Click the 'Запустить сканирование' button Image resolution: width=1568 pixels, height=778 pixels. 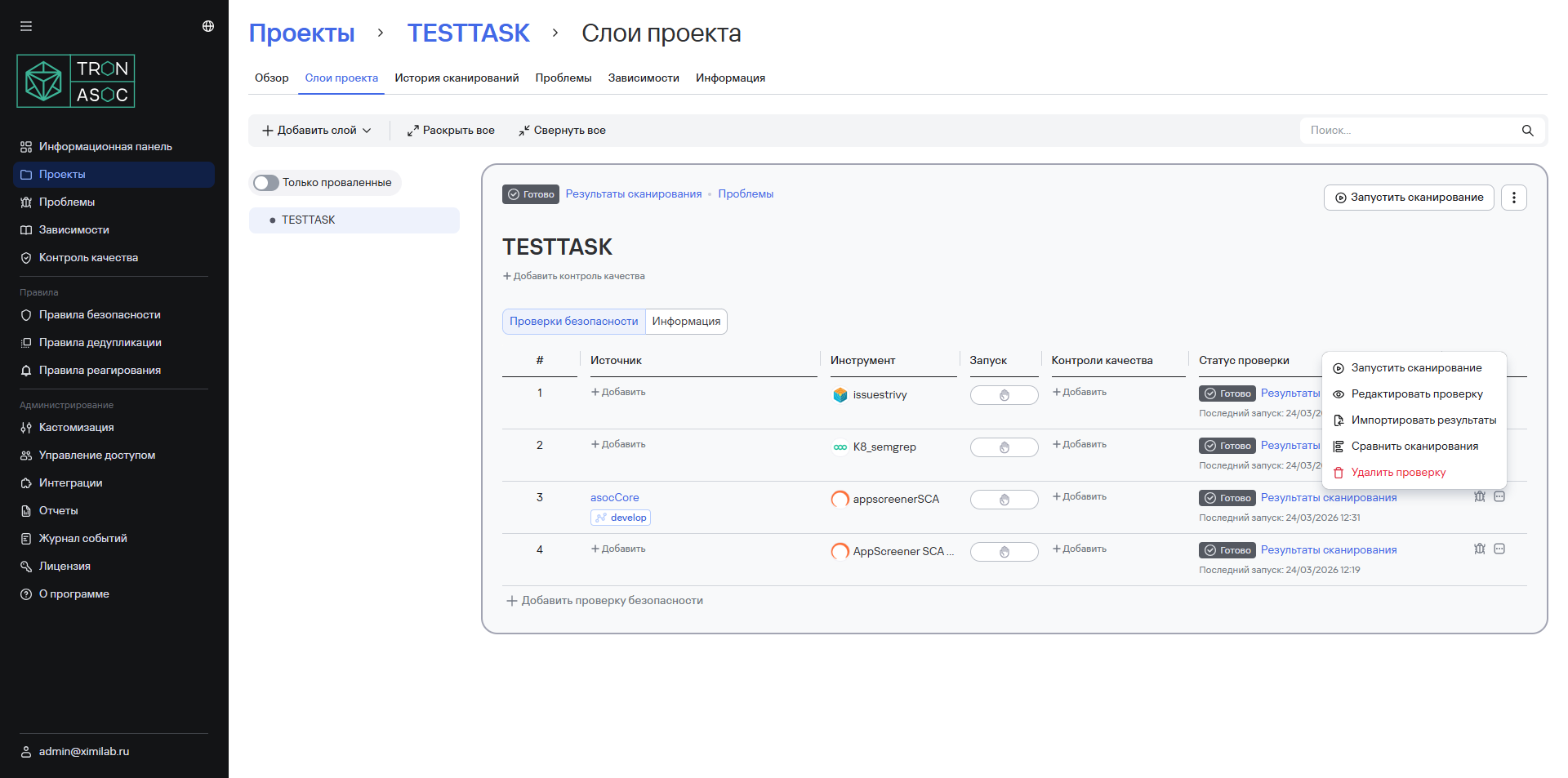tap(1408, 197)
